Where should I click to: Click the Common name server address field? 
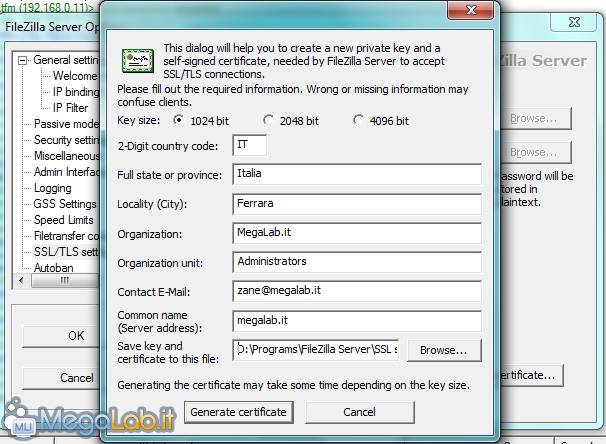click(x=357, y=321)
